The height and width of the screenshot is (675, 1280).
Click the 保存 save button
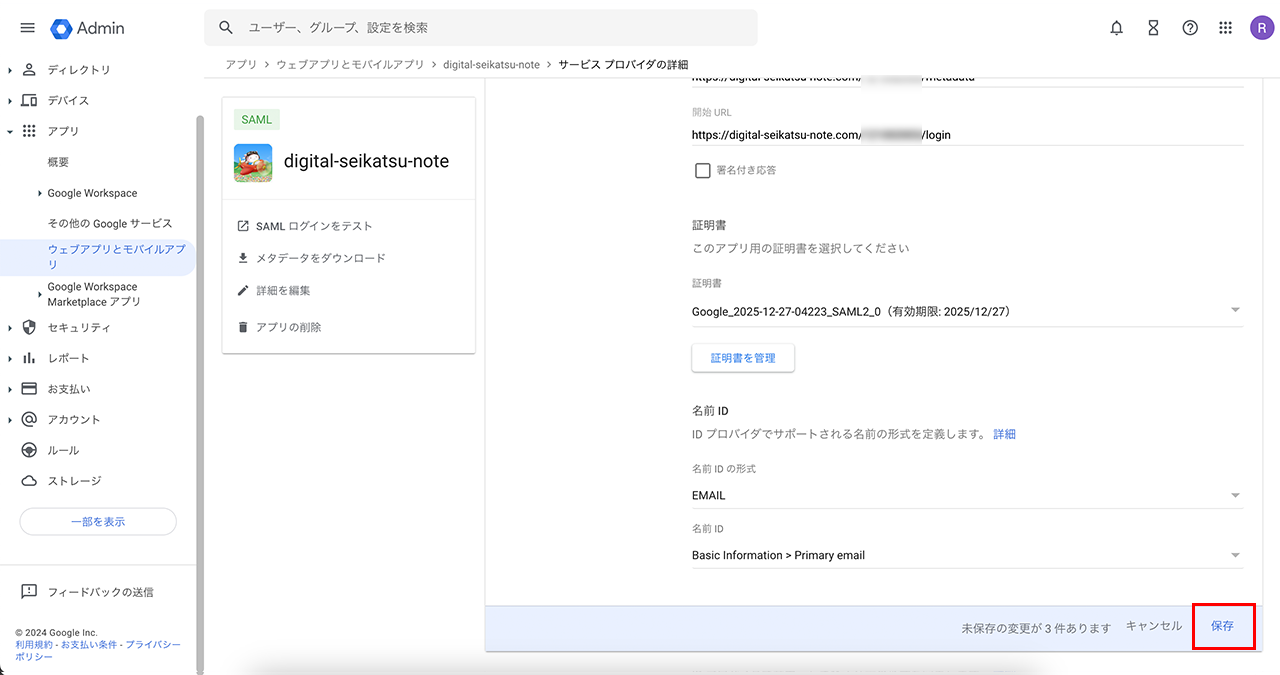1223,626
